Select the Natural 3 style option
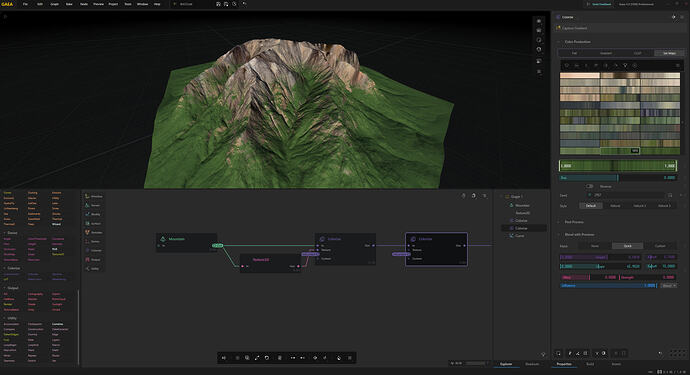 point(664,206)
